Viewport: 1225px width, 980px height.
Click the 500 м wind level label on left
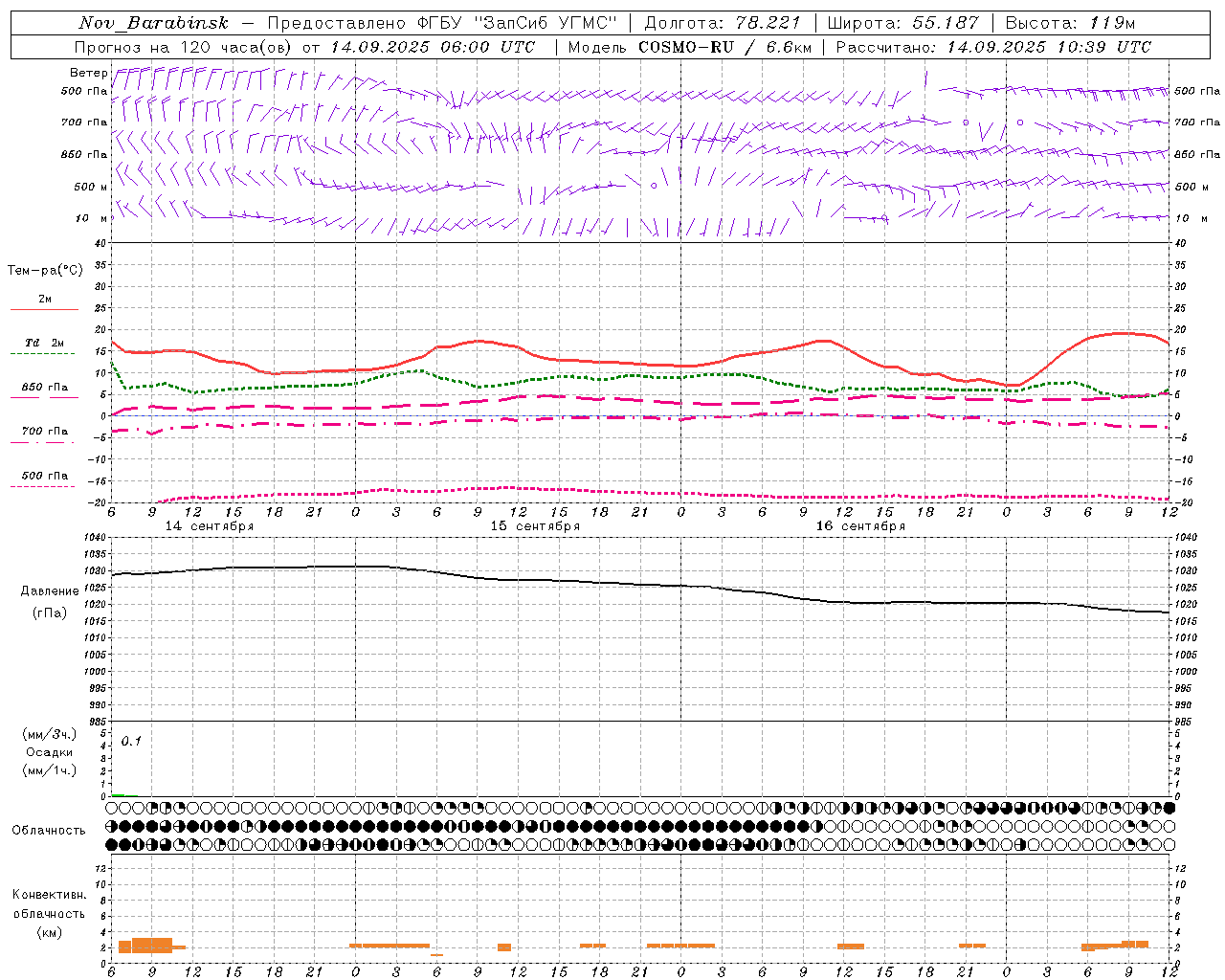pyautogui.click(x=92, y=187)
